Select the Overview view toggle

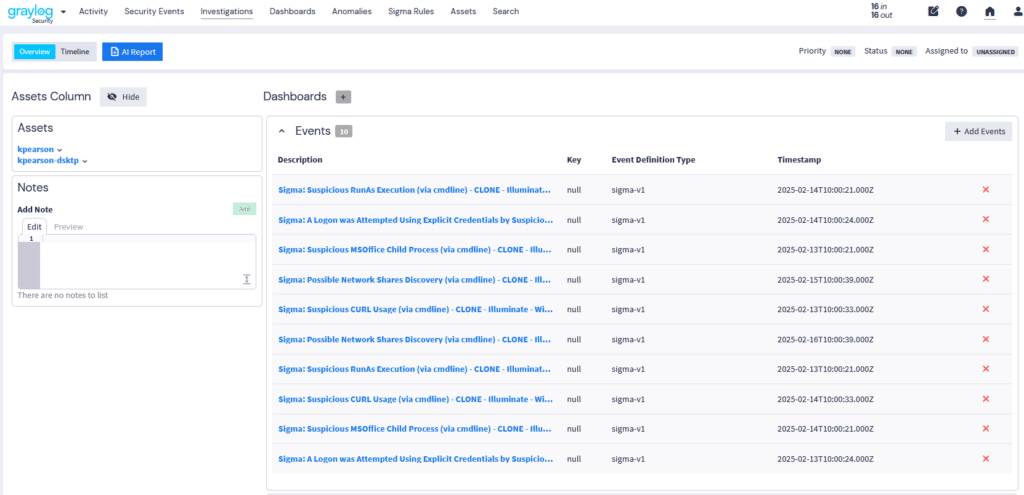click(x=35, y=51)
